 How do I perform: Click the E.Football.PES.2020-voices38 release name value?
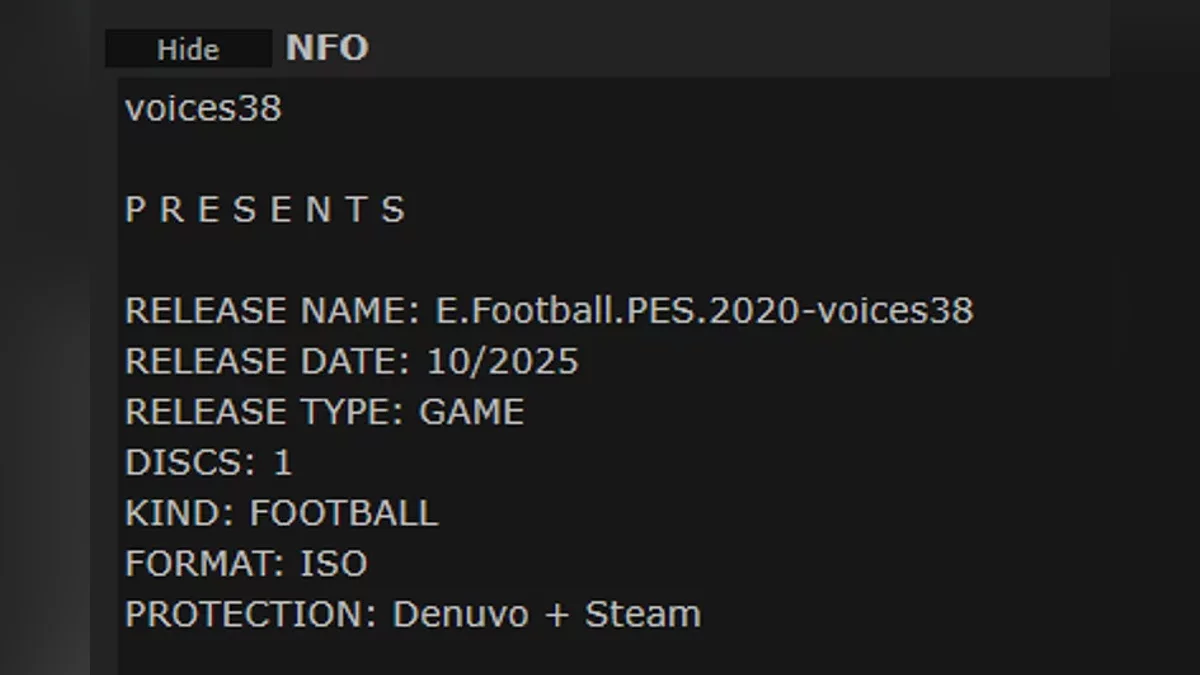click(704, 311)
